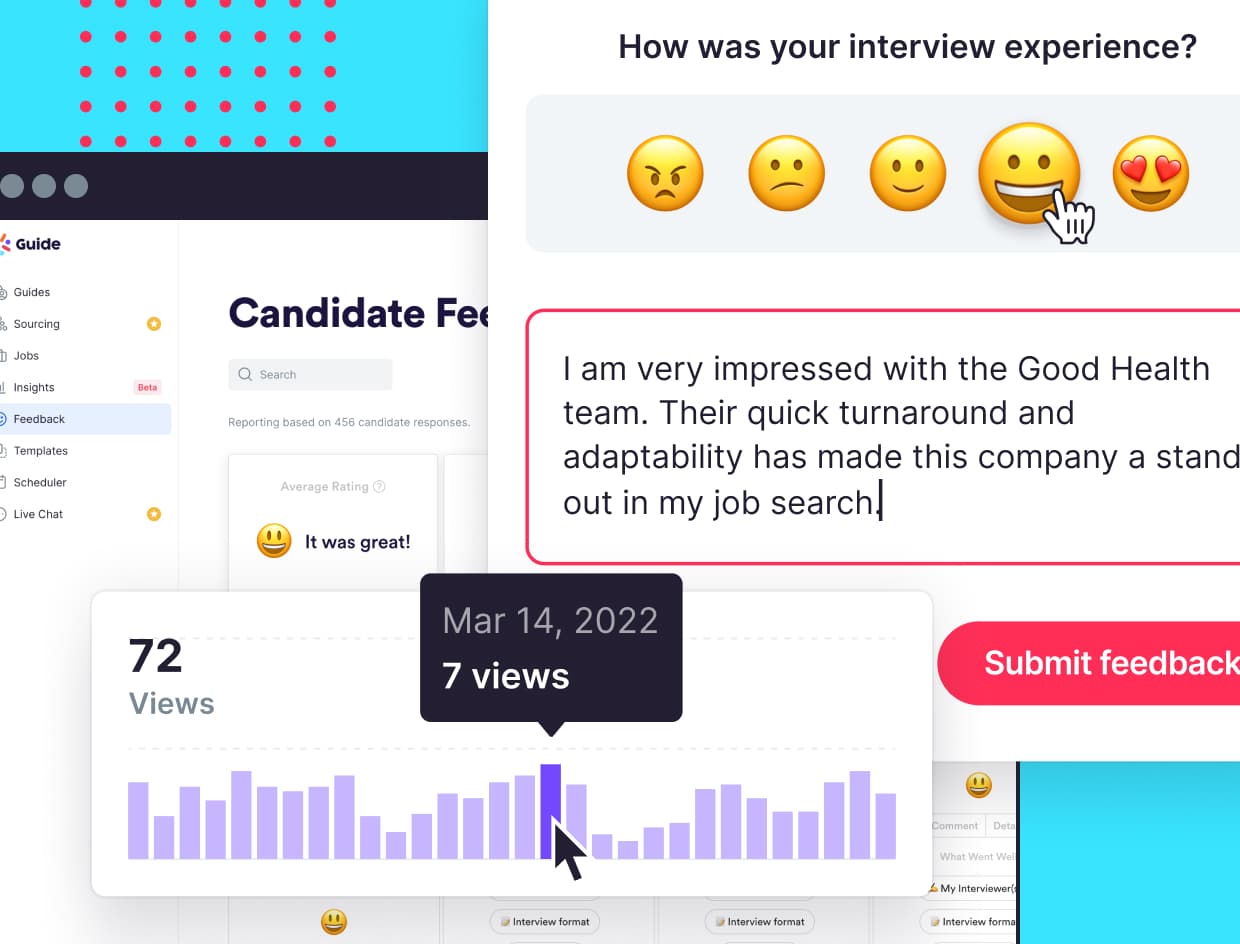Click the Average Rating help icon
Image resolution: width=1240 pixels, height=944 pixels.
379,487
